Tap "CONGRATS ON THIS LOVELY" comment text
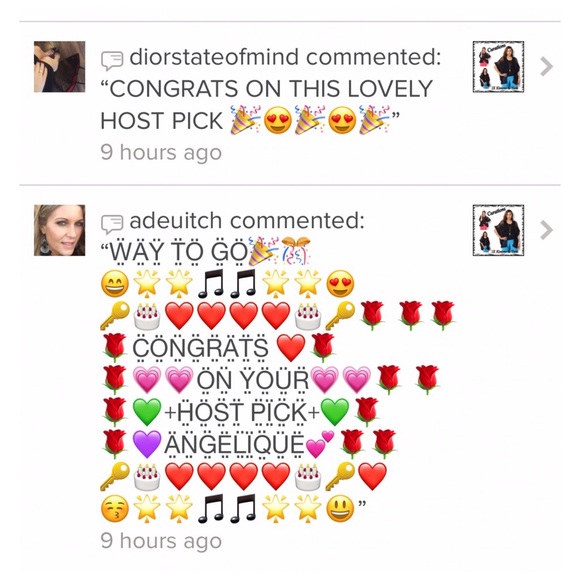The height and width of the screenshot is (580, 580). 271,89
